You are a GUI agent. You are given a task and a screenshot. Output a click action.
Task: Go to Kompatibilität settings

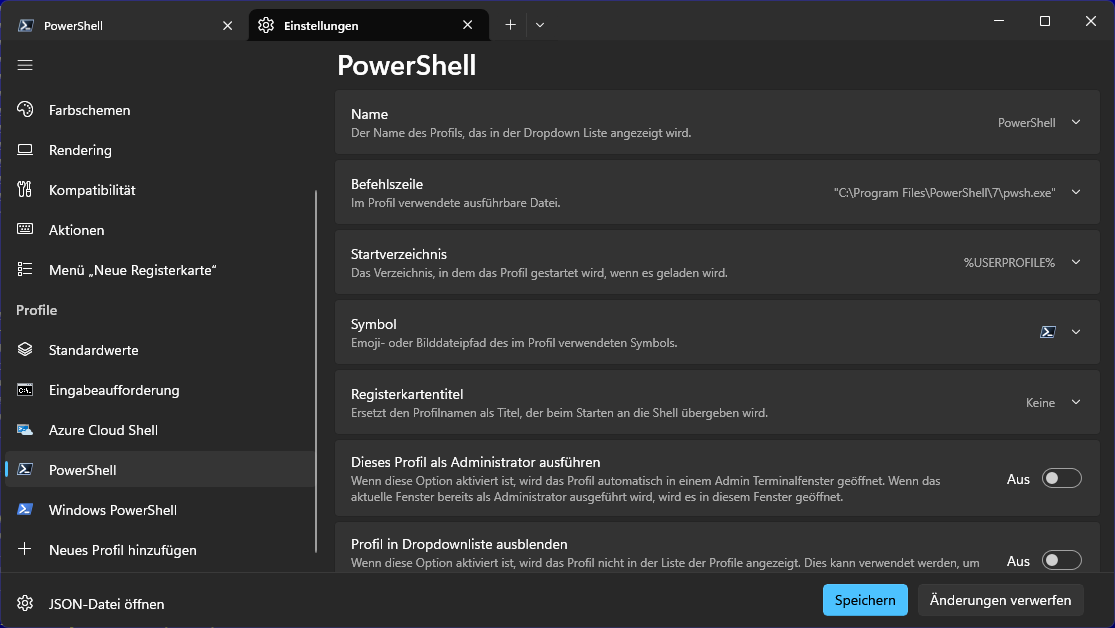pos(160,189)
